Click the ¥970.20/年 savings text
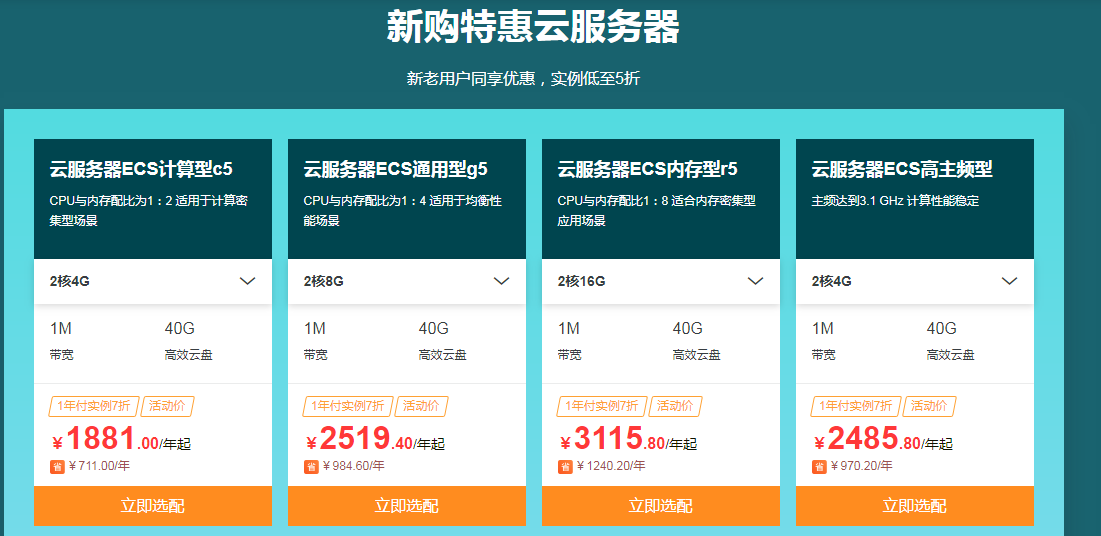The width and height of the screenshot is (1101, 536). (862, 466)
